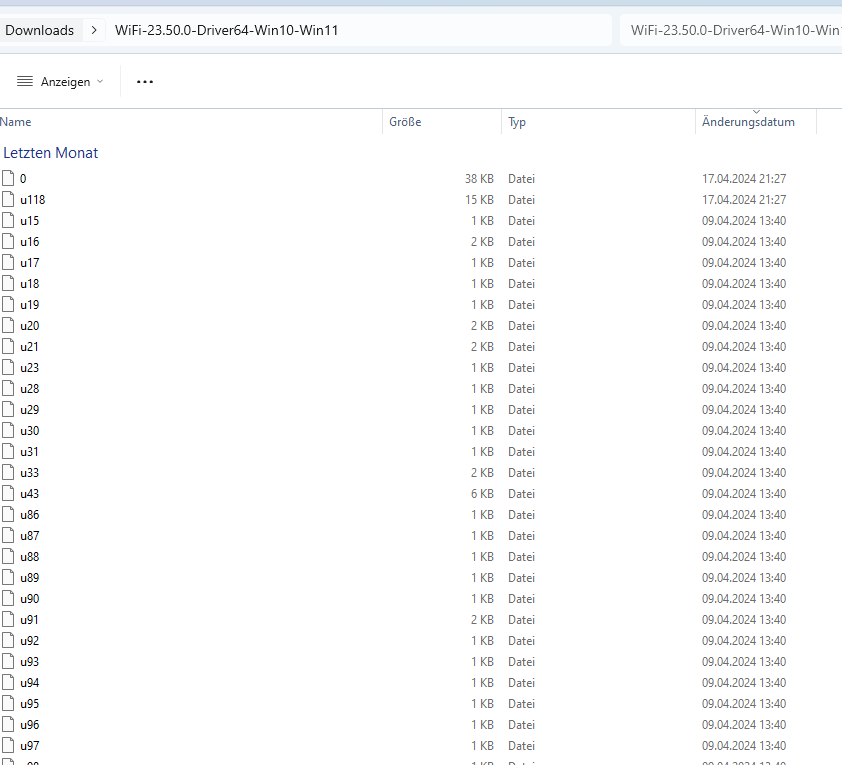Select the file icon of u92
Image resolution: width=842 pixels, height=765 pixels.
8,640
